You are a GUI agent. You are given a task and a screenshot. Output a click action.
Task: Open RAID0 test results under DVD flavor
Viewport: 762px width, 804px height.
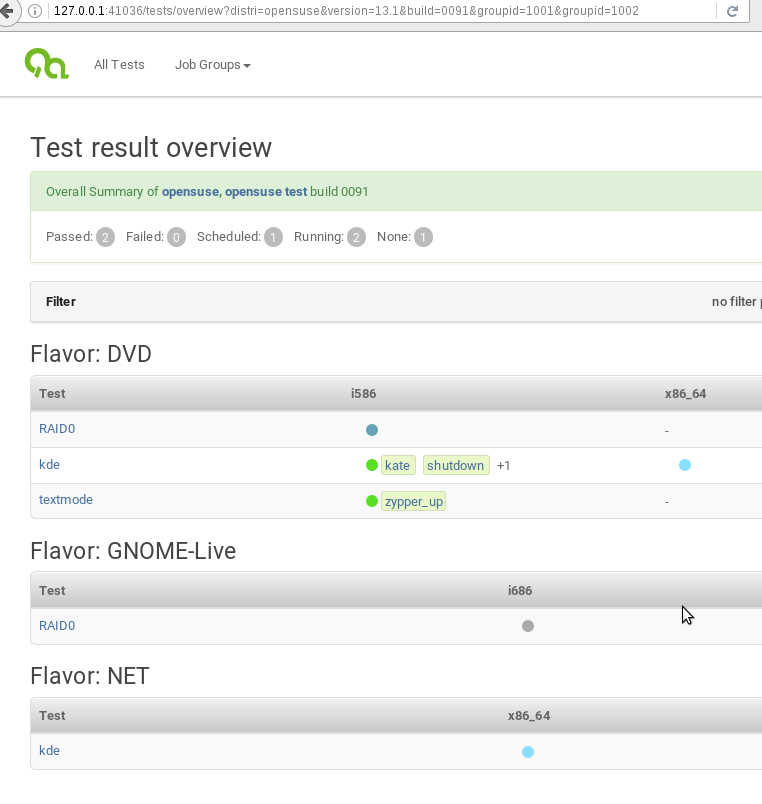click(x=57, y=429)
